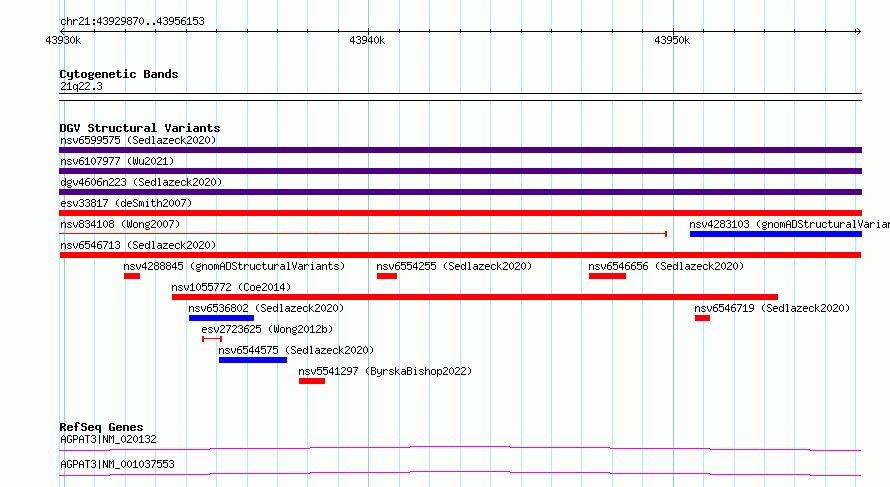Viewport: 890px width, 487px height.
Task: Select the blue bar under nsv6544575
Action: (x=253, y=360)
